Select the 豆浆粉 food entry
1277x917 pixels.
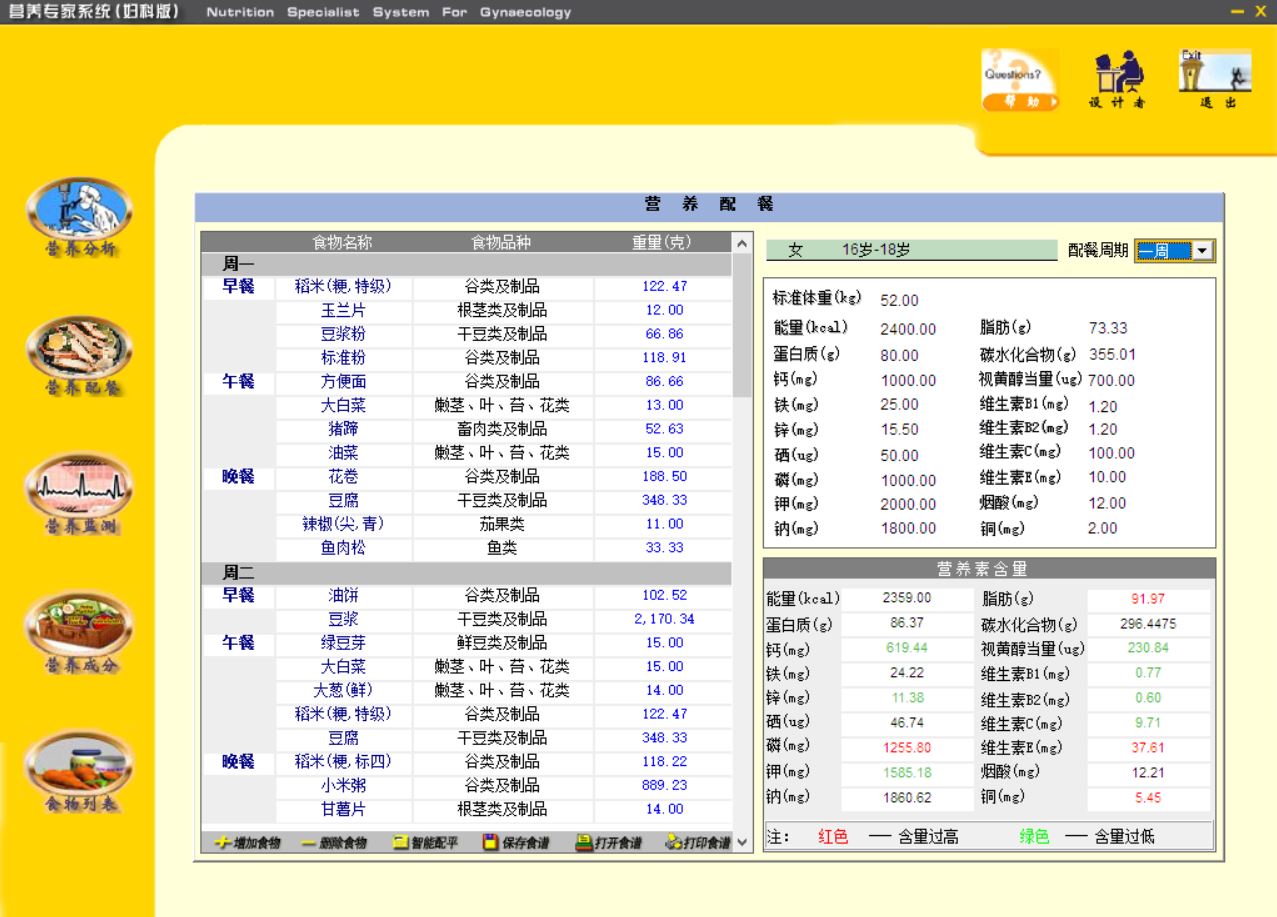point(343,334)
